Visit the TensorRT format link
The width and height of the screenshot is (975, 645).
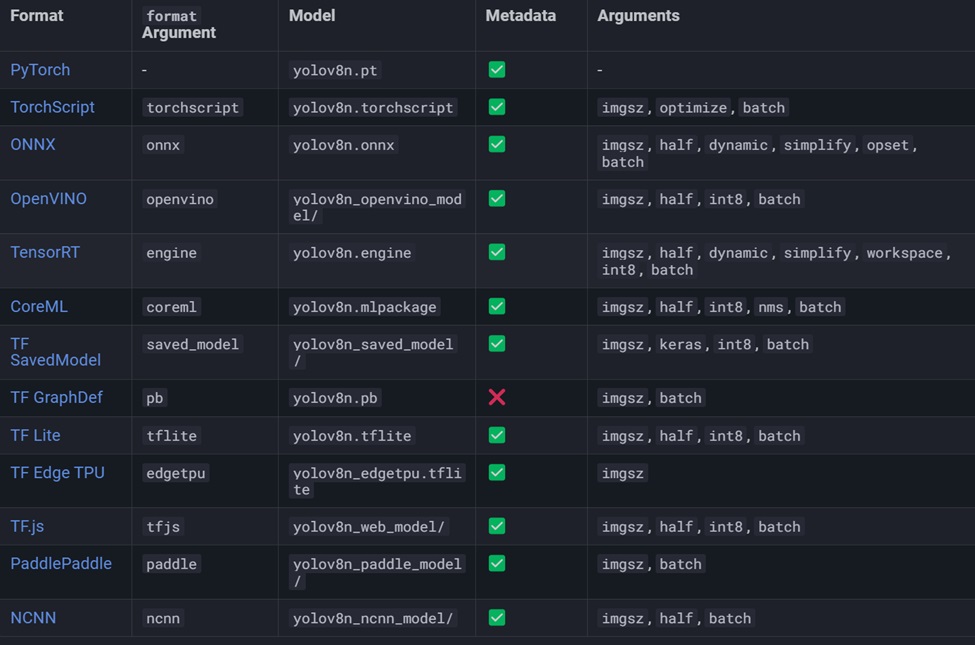[45, 252]
